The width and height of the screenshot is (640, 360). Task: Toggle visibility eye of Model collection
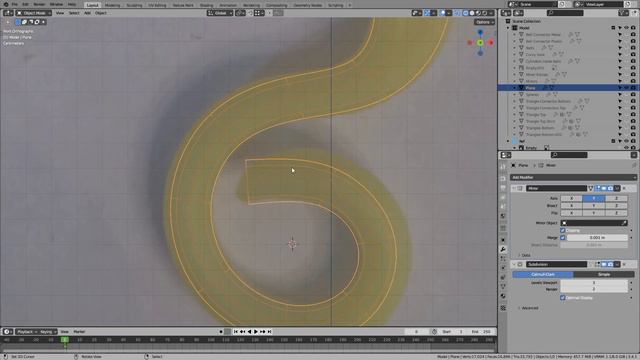point(627,28)
